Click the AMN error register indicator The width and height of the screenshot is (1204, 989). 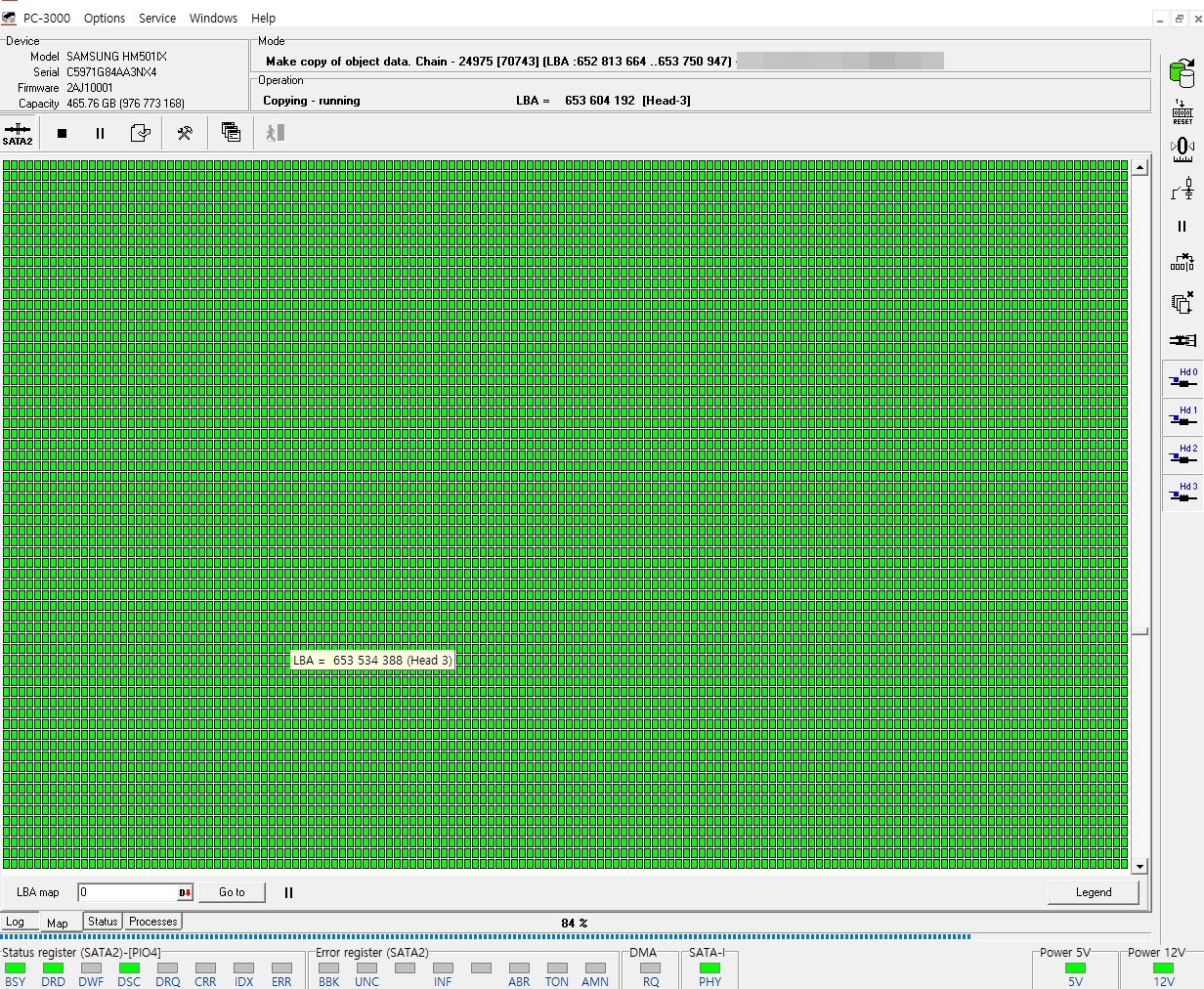click(595, 968)
